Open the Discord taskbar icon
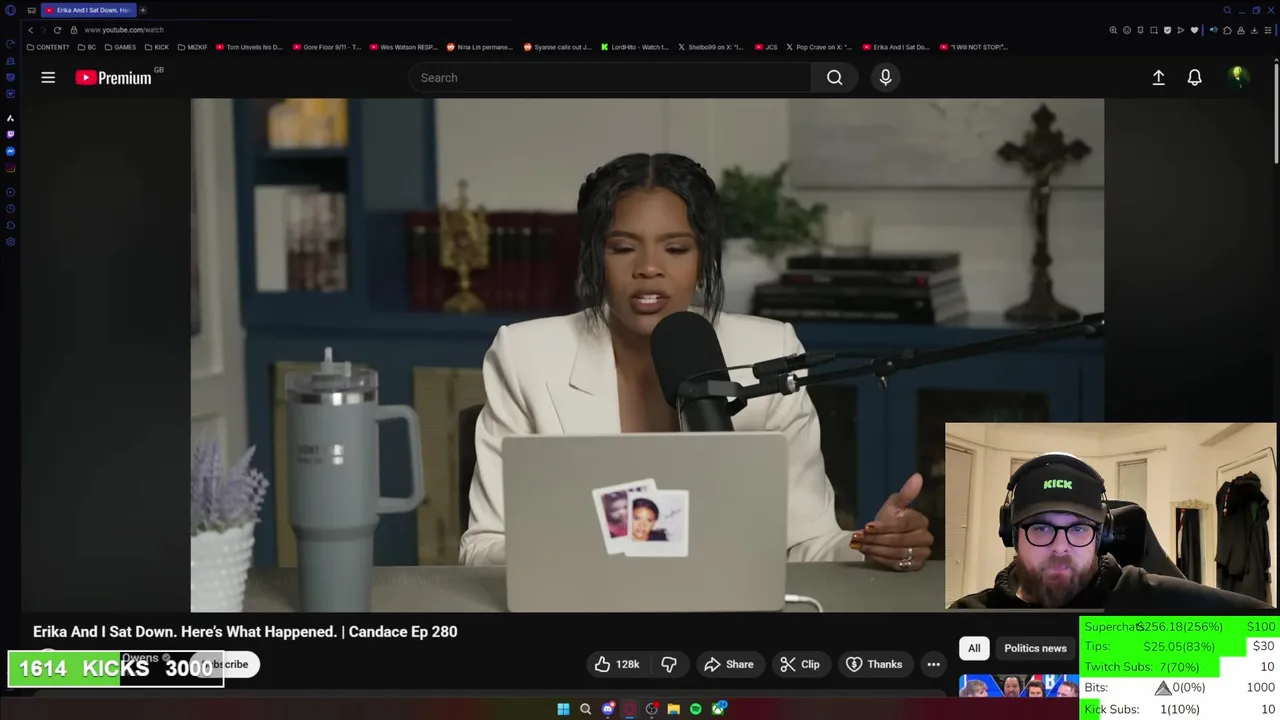 pyautogui.click(x=608, y=709)
